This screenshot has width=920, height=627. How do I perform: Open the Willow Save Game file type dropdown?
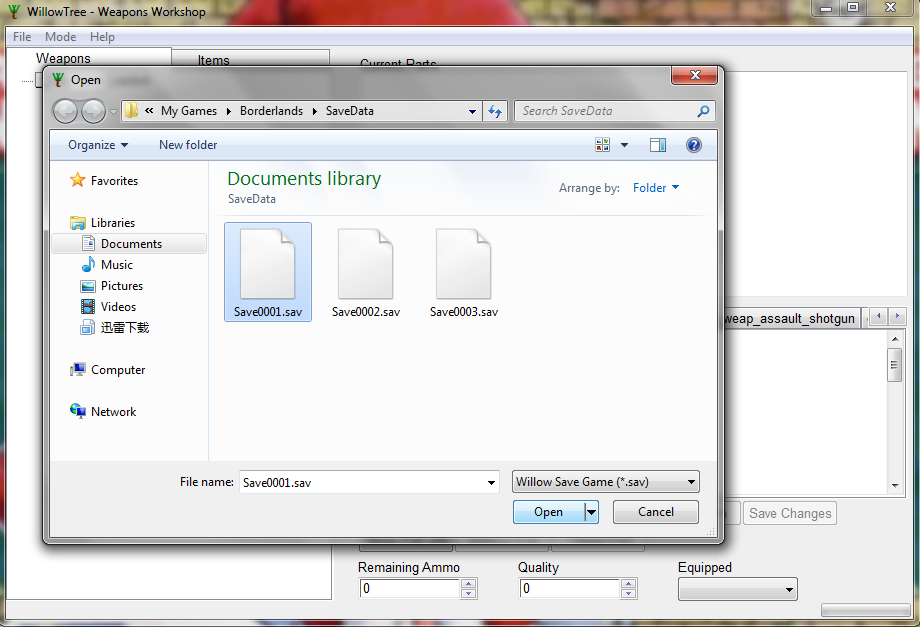606,482
